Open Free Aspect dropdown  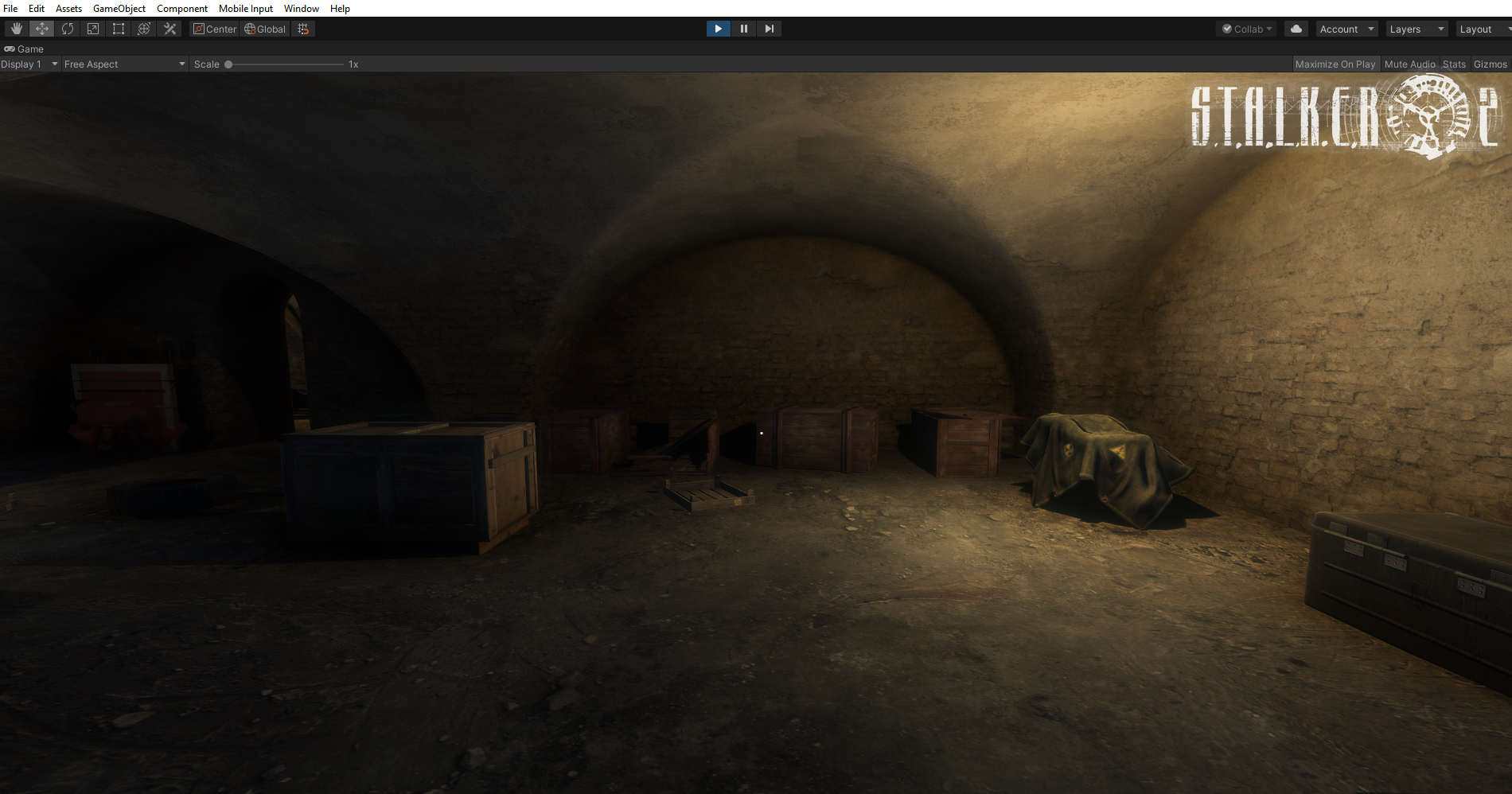[125, 64]
